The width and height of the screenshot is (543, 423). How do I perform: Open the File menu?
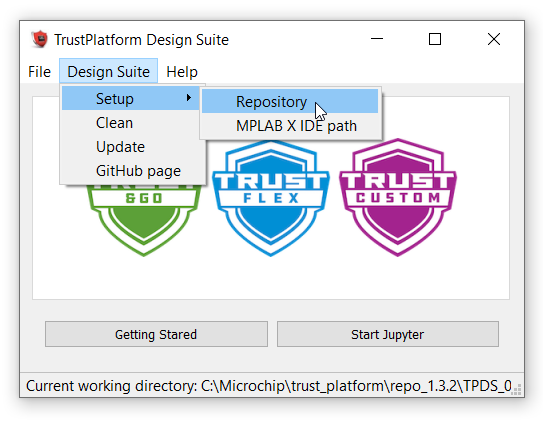click(x=39, y=72)
